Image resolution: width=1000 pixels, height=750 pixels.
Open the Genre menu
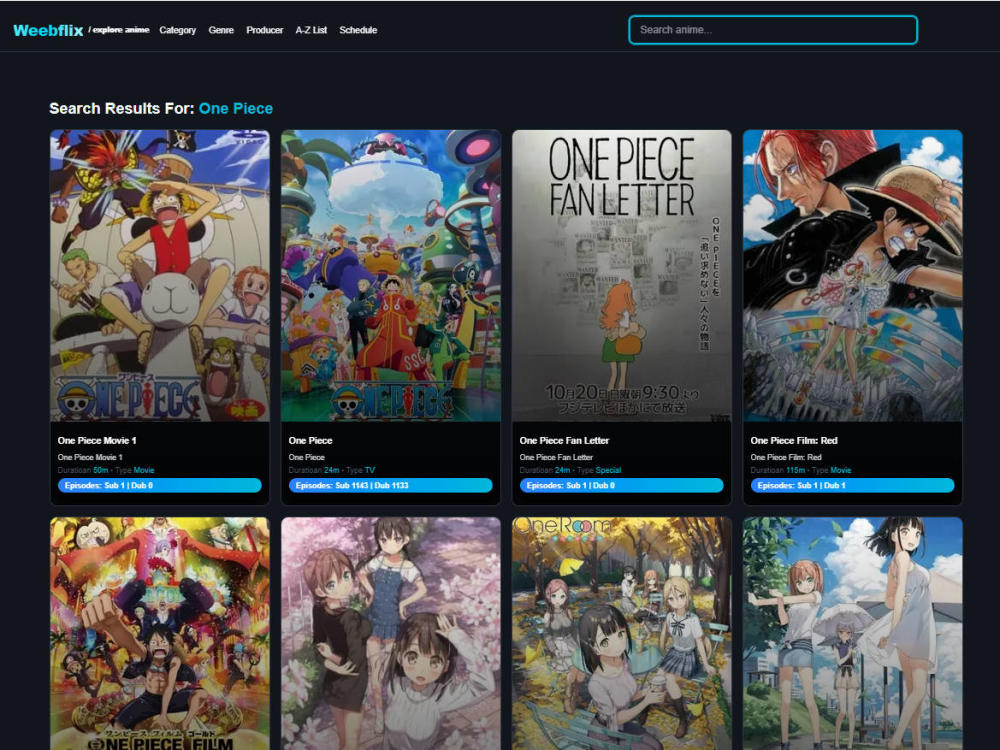coord(221,30)
